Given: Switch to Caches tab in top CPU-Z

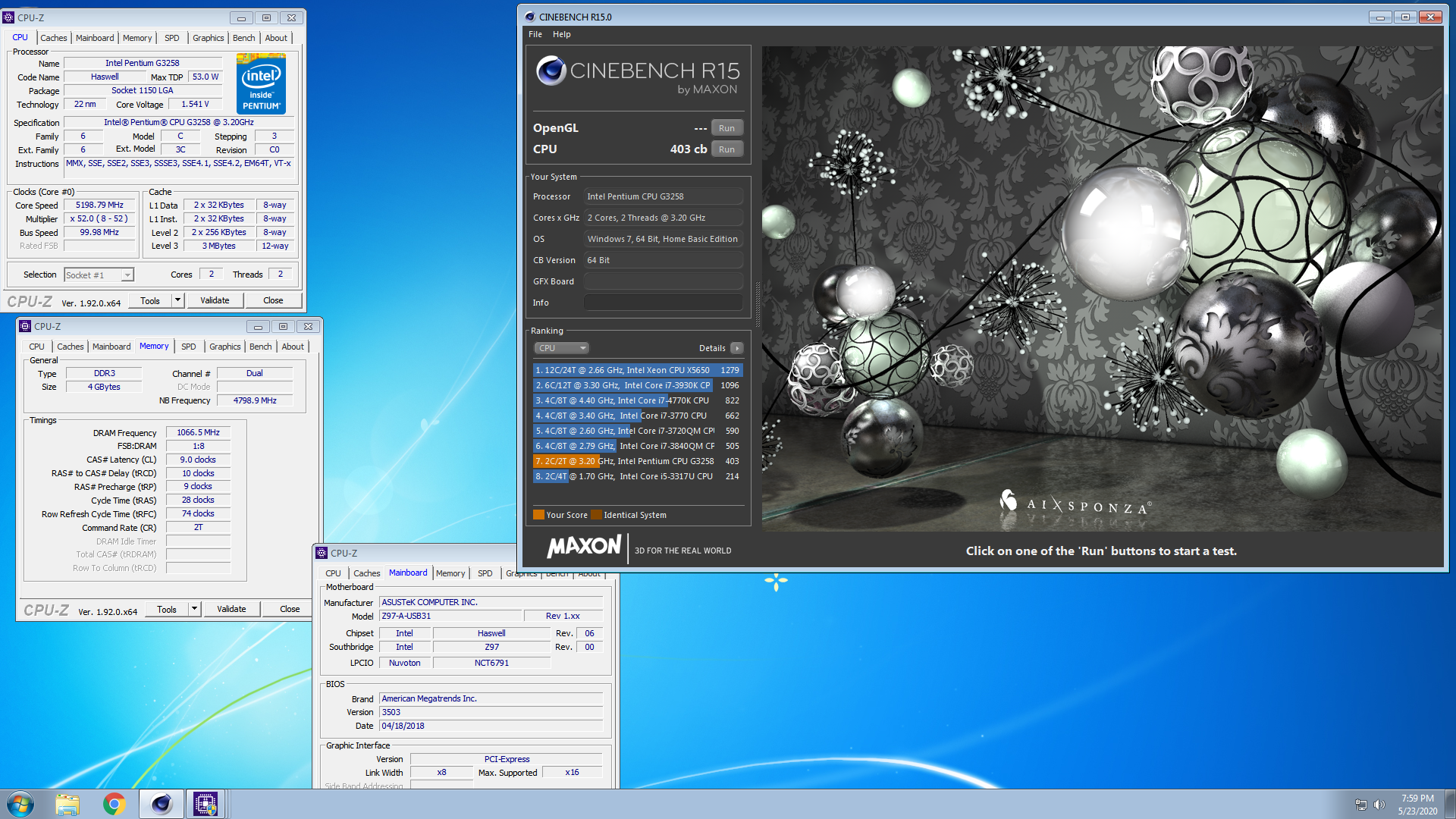Looking at the screenshot, I should pyautogui.click(x=54, y=38).
